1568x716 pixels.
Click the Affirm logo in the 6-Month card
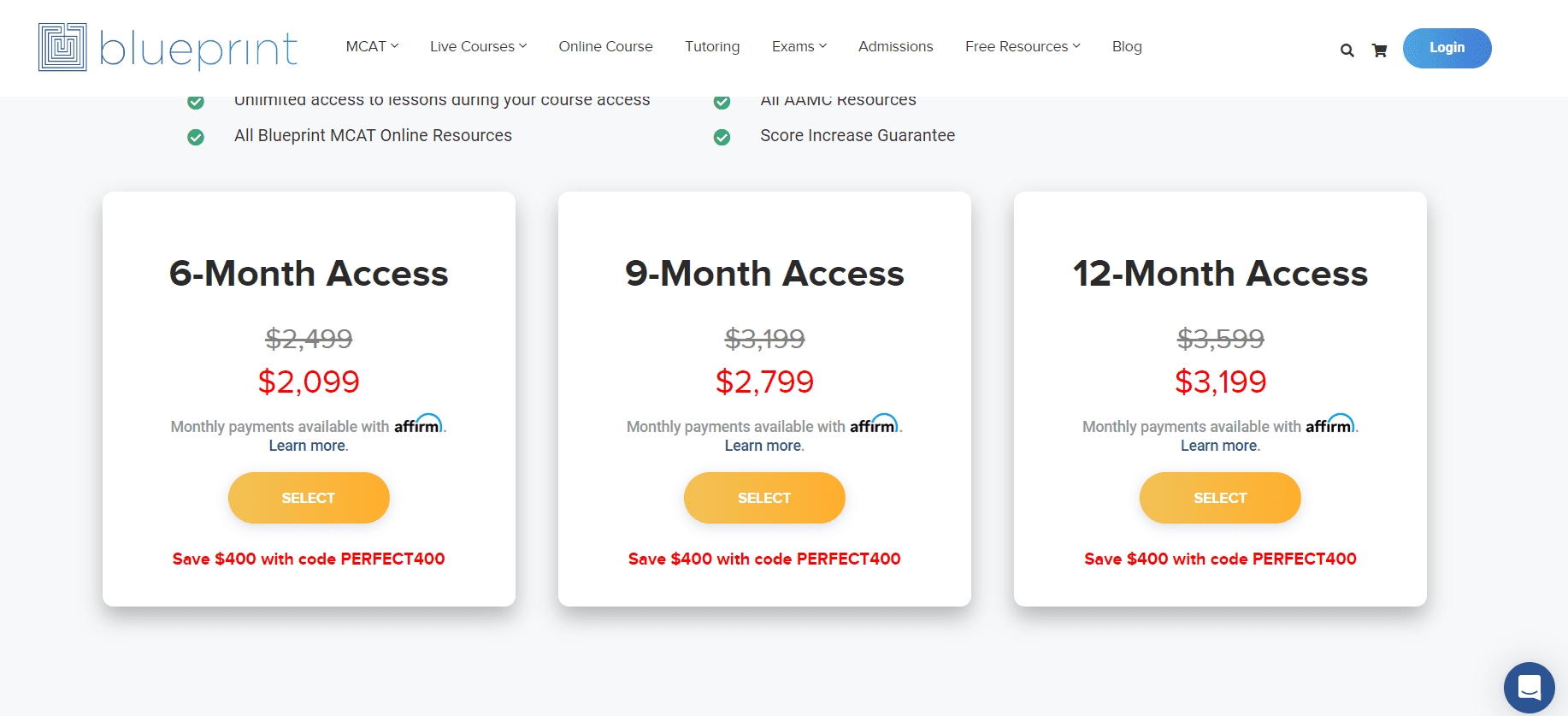[x=418, y=424]
